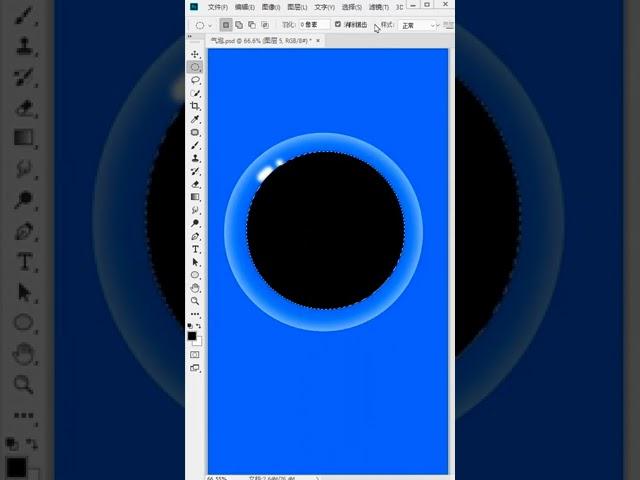Click the feather value input field

pos(314,24)
